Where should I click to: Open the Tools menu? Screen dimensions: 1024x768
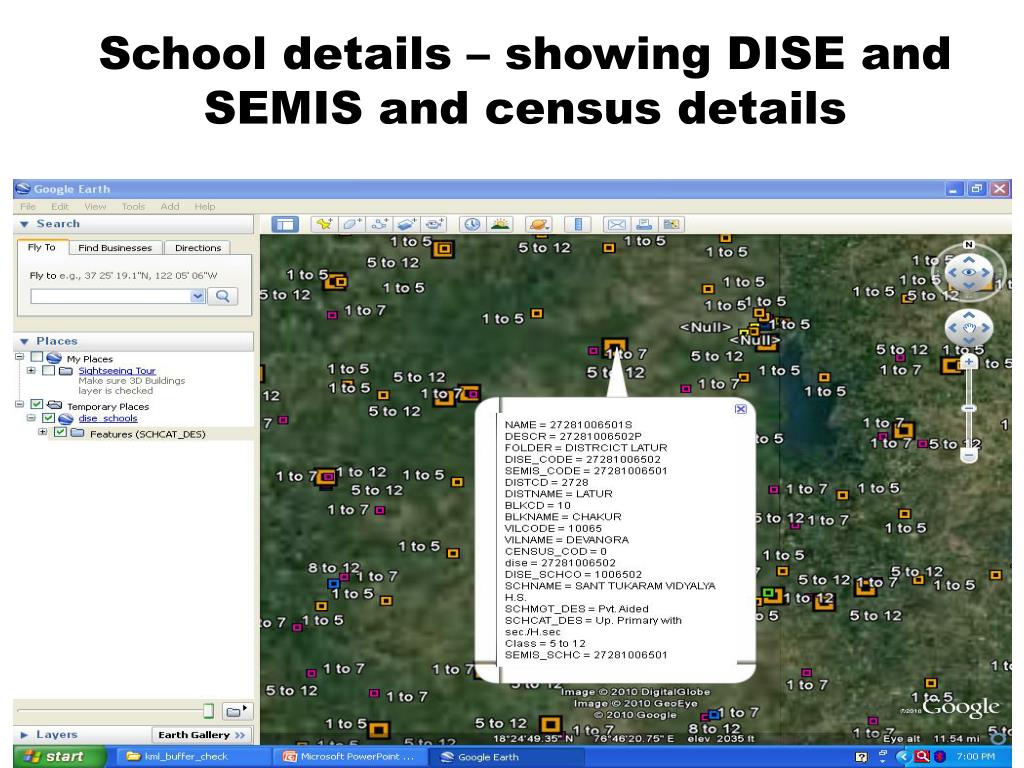coord(133,206)
